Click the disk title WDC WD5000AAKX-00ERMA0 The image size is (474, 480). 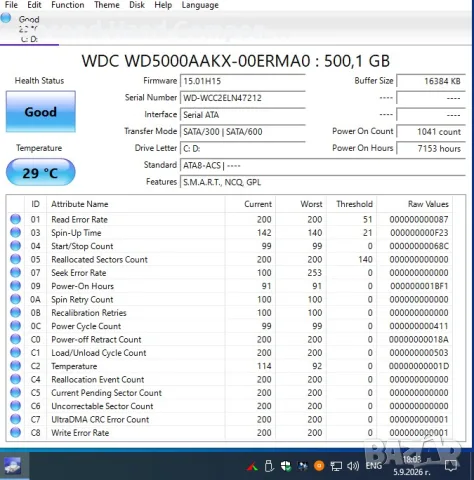[236, 61]
